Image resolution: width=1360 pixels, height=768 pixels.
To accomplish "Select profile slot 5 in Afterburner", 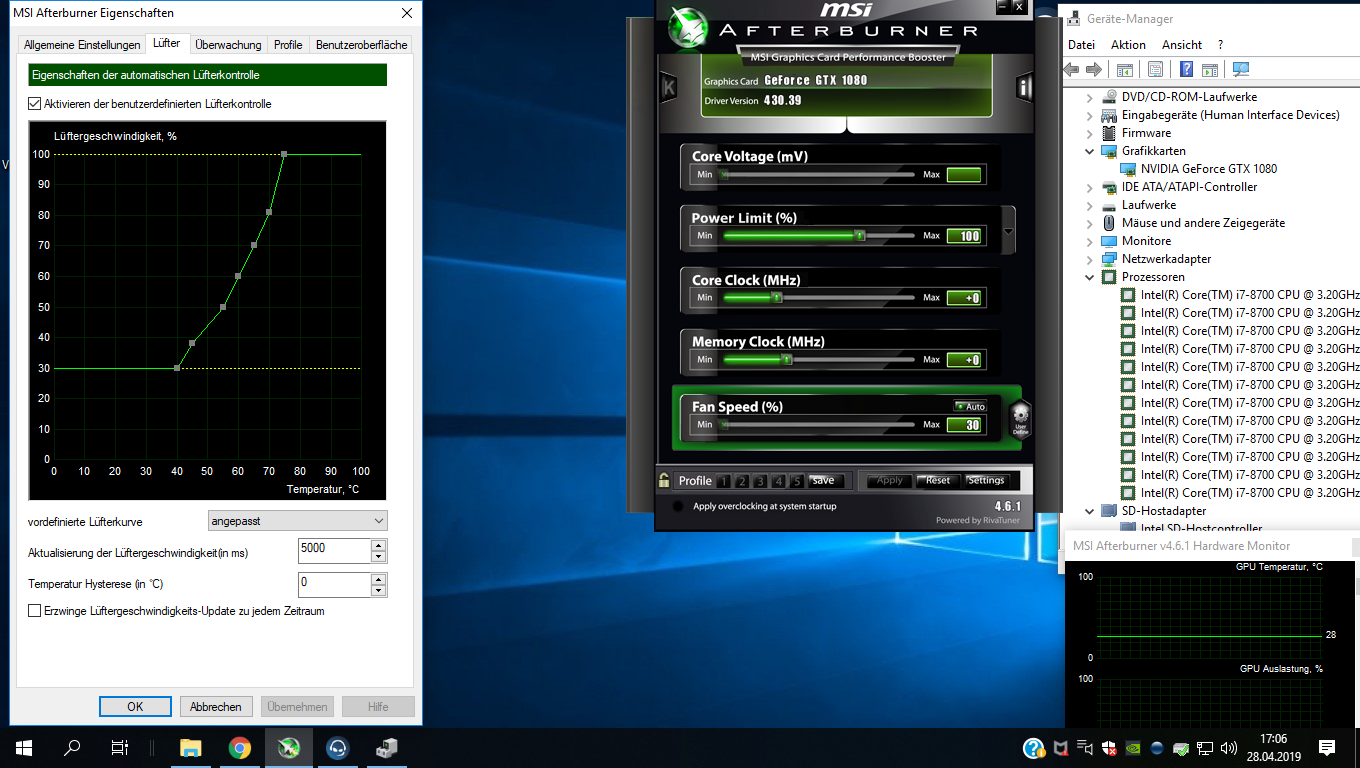I will pos(797,481).
